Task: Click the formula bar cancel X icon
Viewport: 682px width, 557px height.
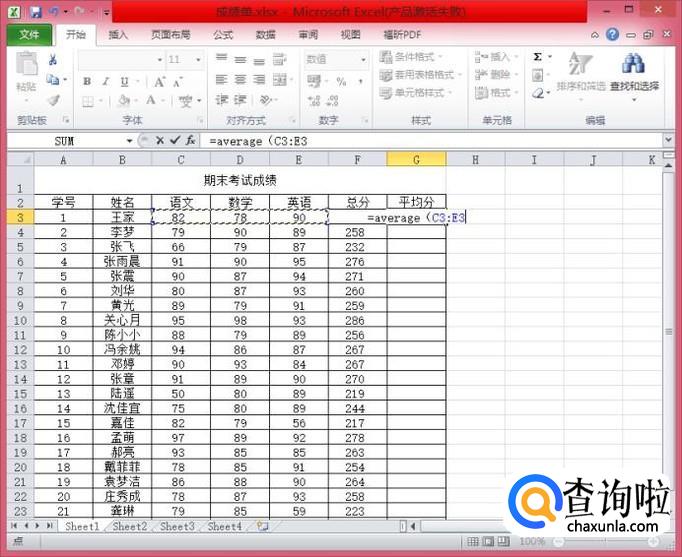Action: pos(160,140)
